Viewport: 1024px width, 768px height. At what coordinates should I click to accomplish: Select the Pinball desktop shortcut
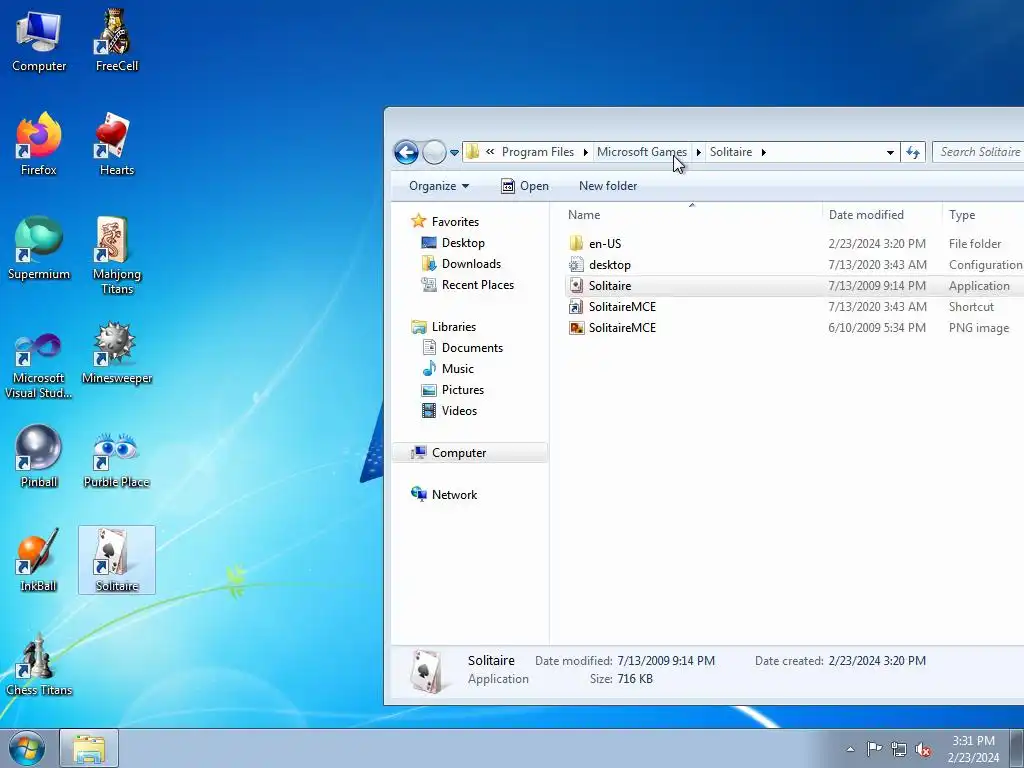pyautogui.click(x=39, y=456)
